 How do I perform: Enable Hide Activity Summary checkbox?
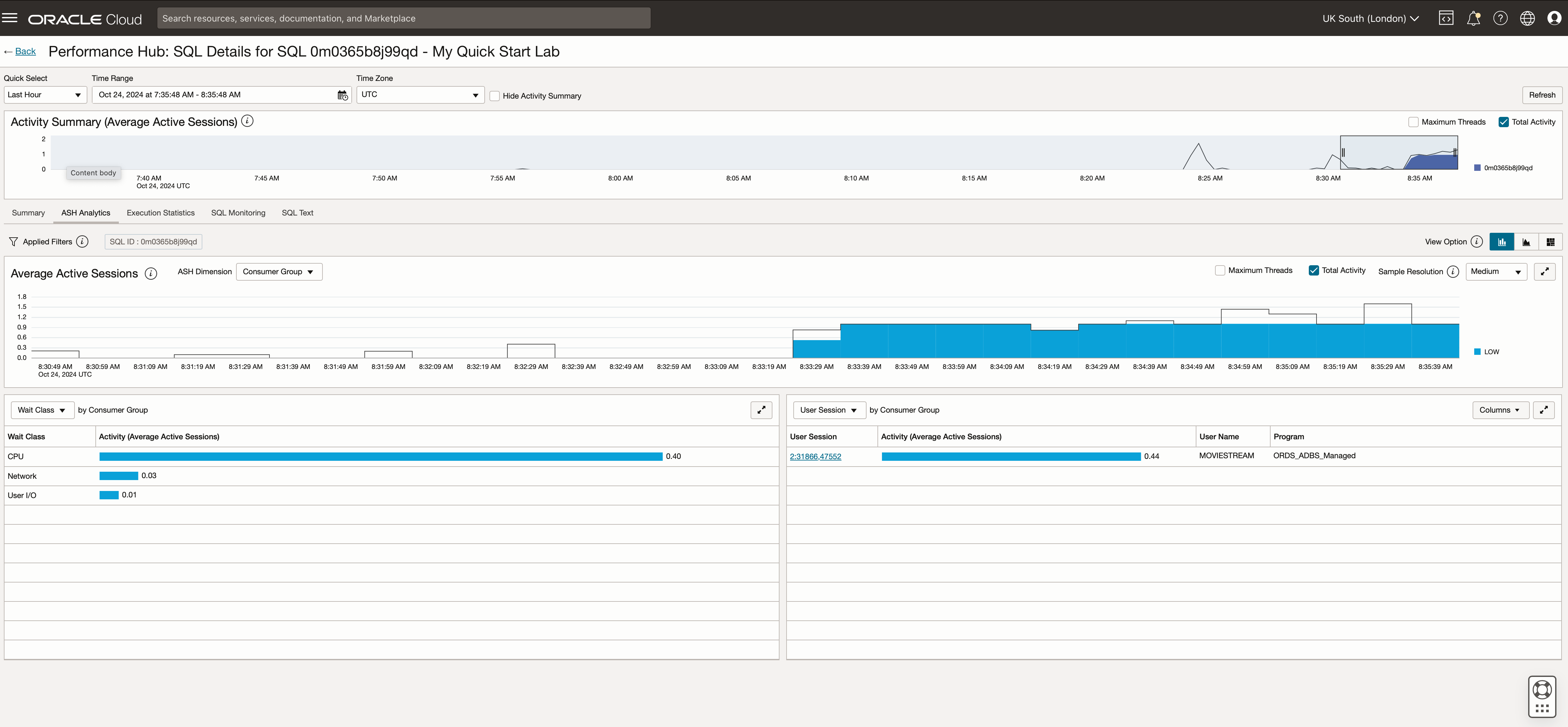(x=495, y=96)
